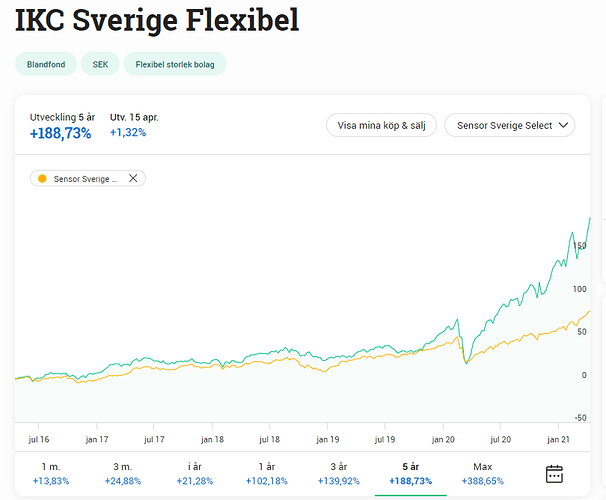
Task: Click the SEK currency tag
Action: [x=100, y=64]
